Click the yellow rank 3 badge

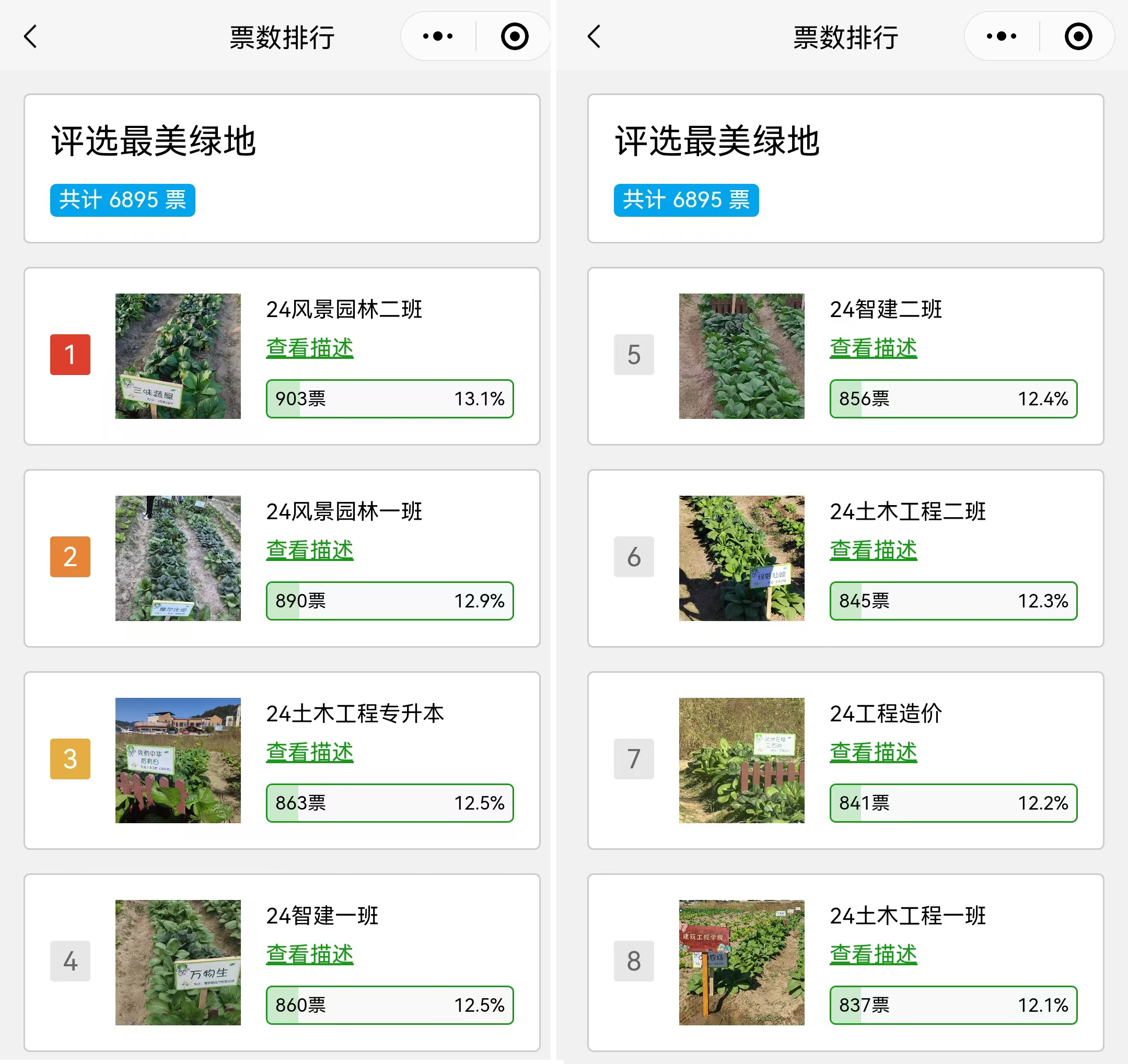coord(70,759)
